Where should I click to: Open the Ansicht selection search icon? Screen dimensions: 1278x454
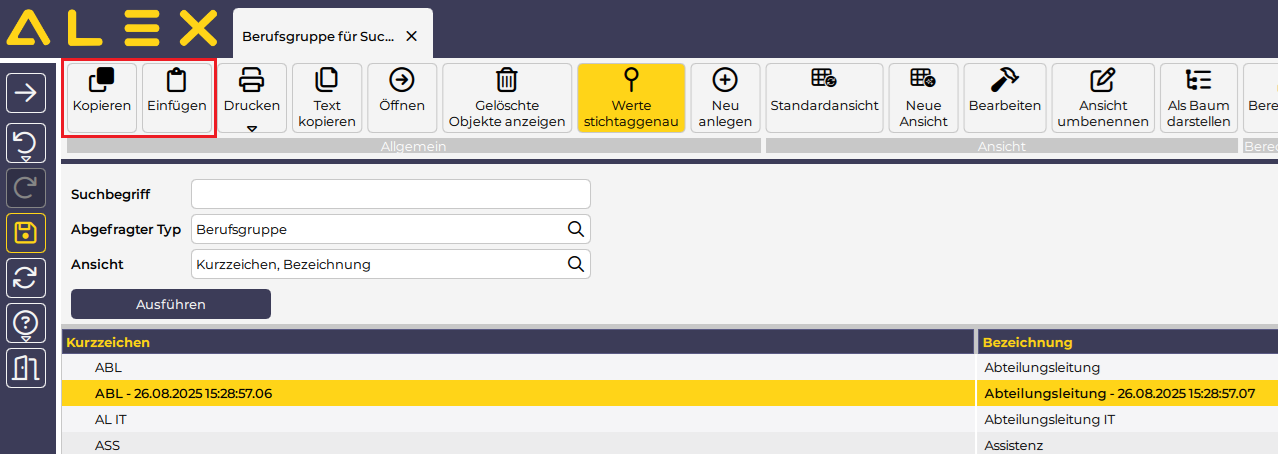(x=575, y=264)
